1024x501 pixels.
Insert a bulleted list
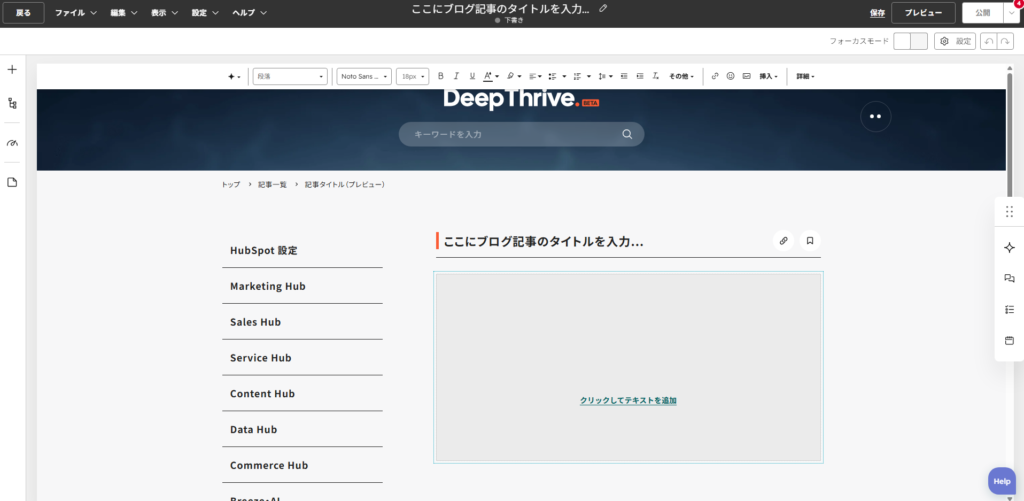(x=556, y=76)
